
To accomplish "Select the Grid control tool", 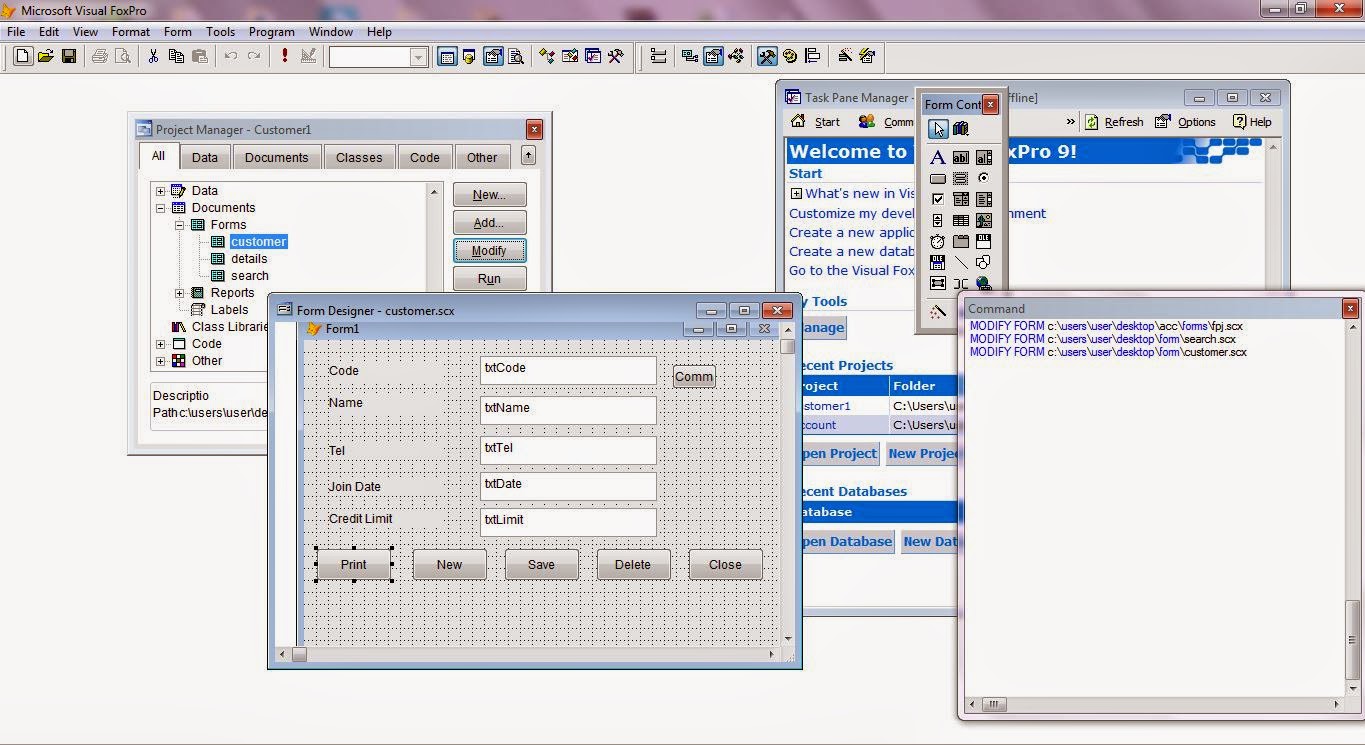I will click(x=961, y=220).
